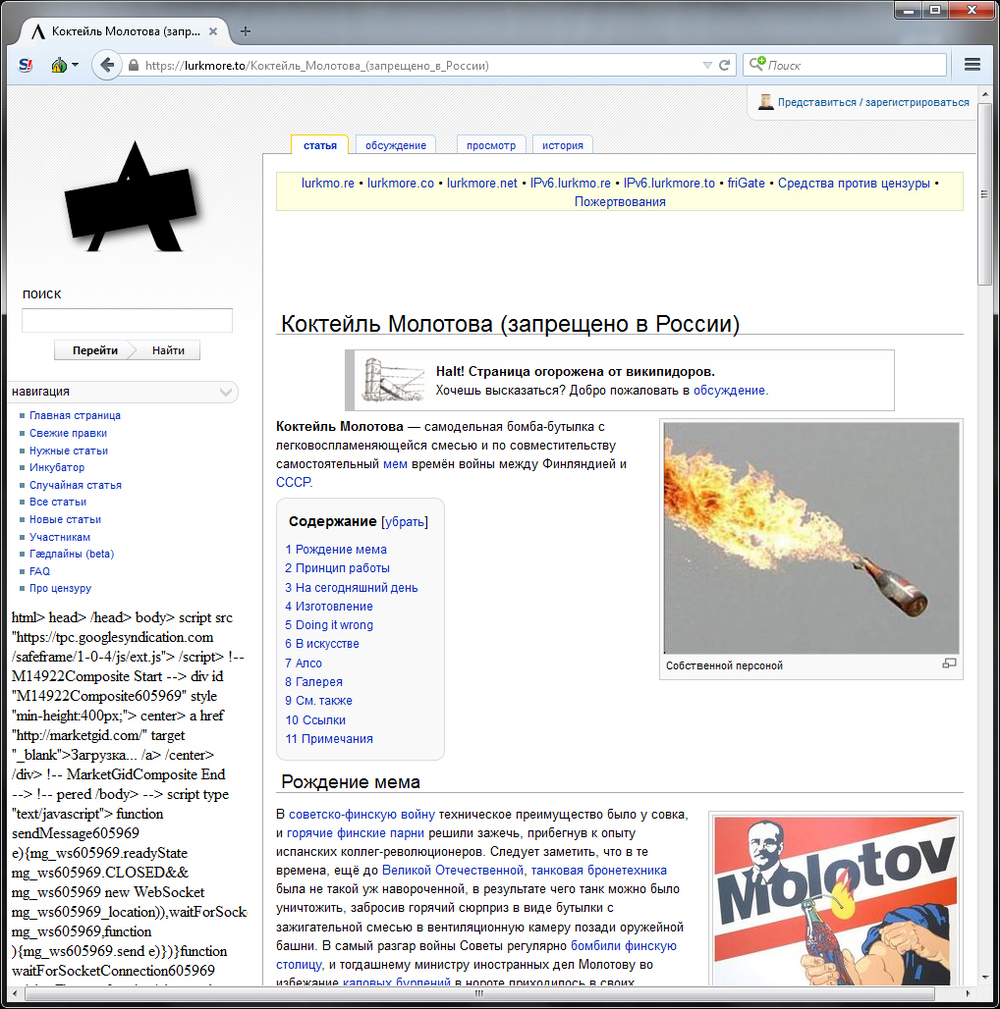The height and width of the screenshot is (1009, 1000).
Task: Open the IPv6.lurkmo.re link
Action: point(570,183)
